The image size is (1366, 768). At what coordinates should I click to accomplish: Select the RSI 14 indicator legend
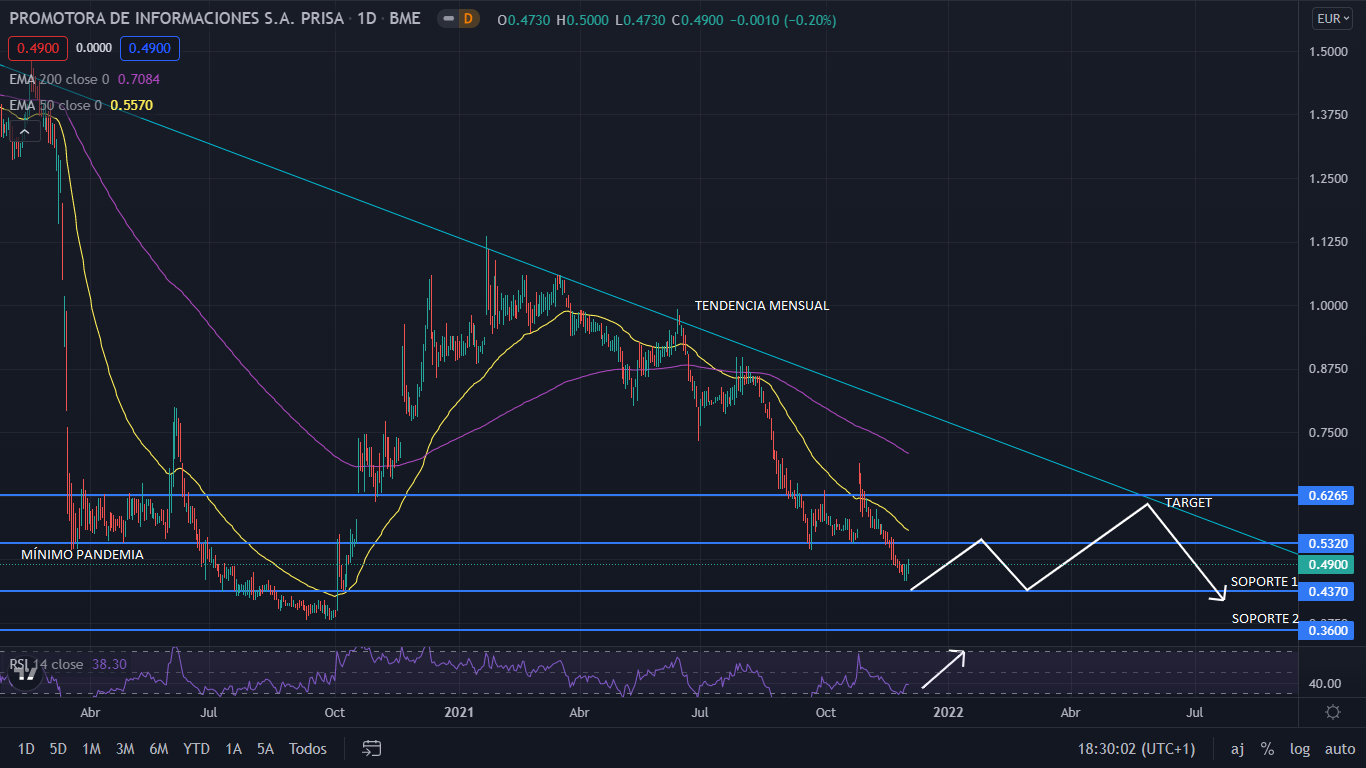click(x=47, y=664)
